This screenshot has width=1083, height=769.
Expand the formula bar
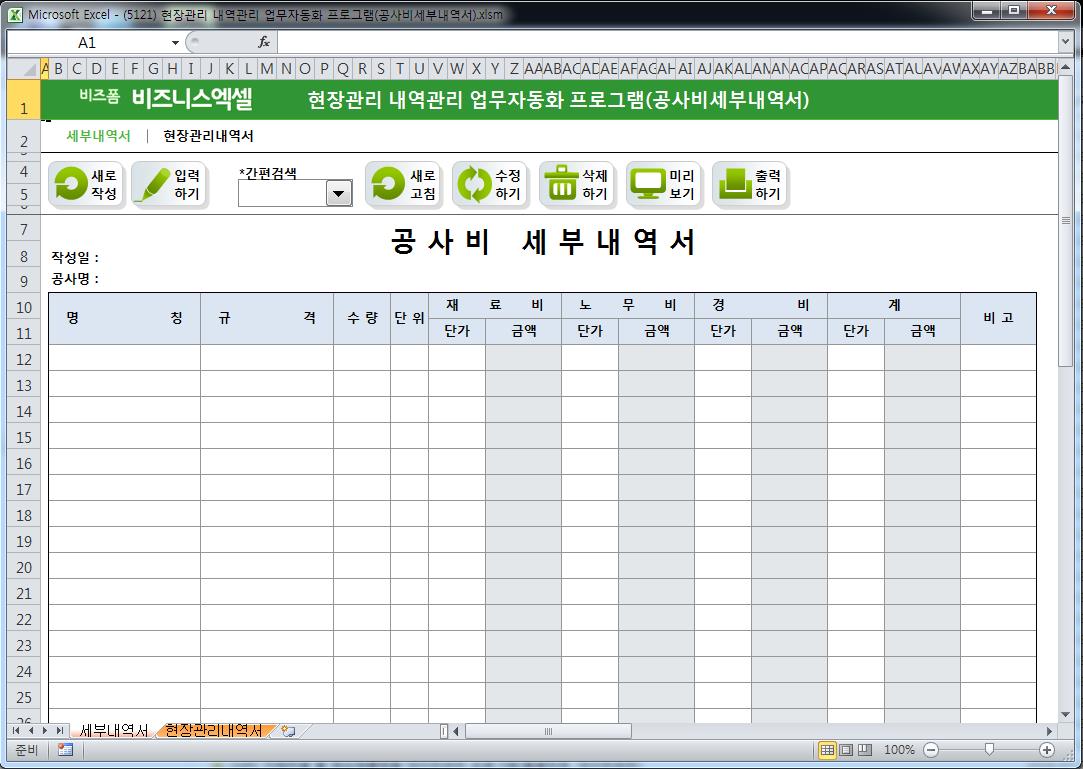(x=1065, y=42)
